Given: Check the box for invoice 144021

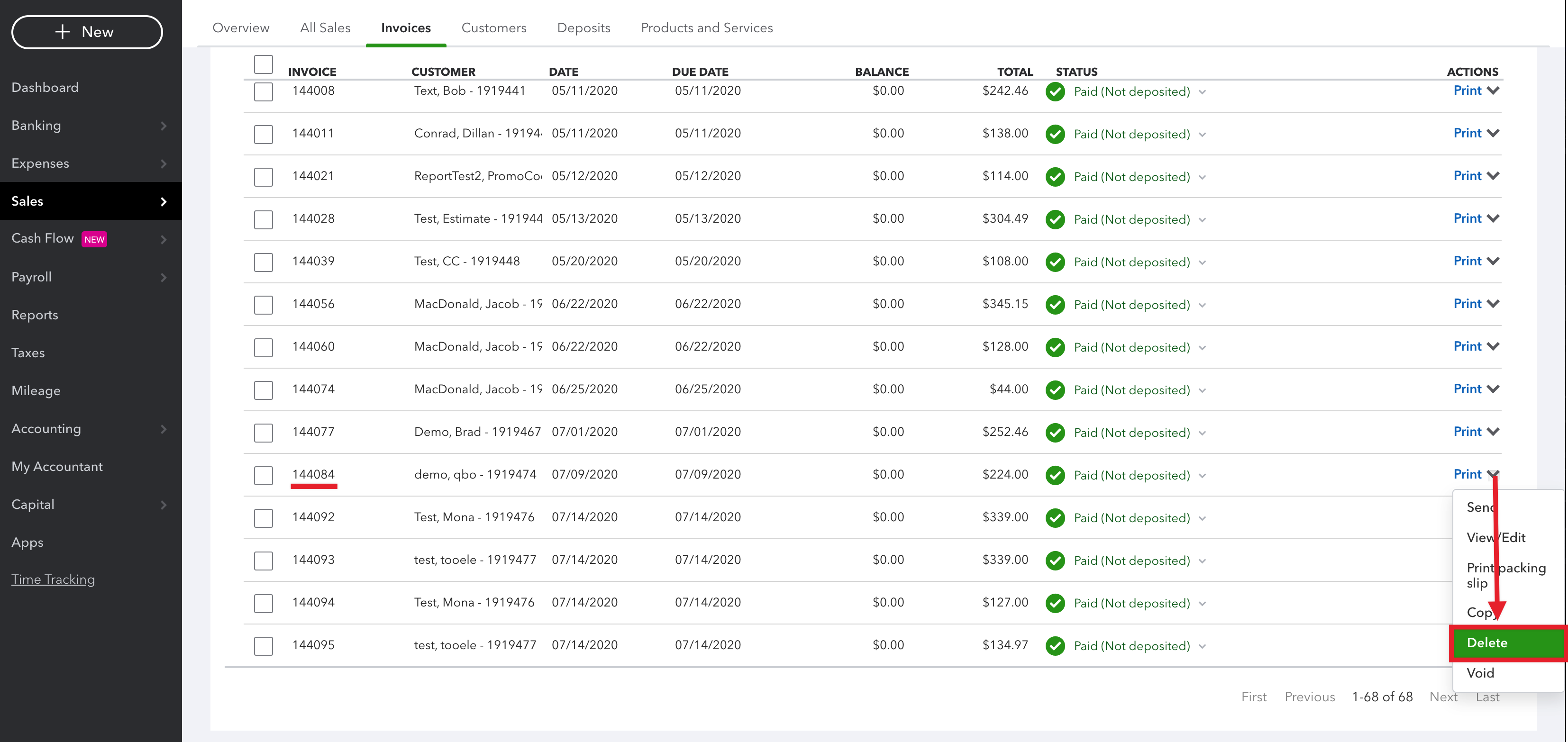Looking at the screenshot, I should [263, 177].
